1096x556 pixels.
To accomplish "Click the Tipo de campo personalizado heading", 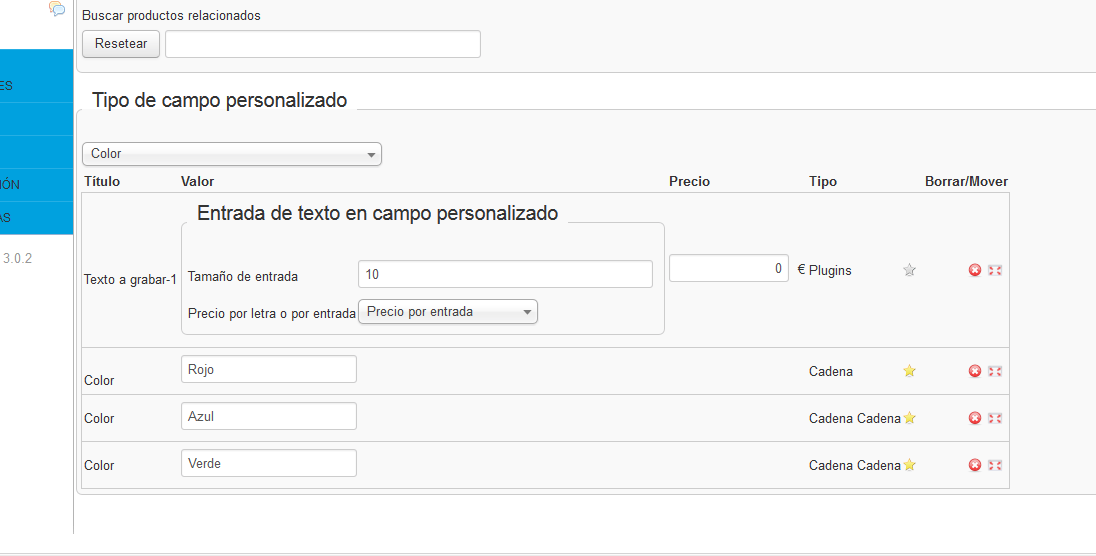I will 219,100.
